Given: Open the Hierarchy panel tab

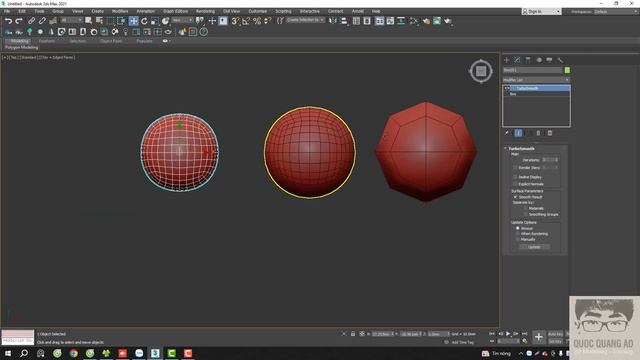Looking at the screenshot, I should click(528, 60).
